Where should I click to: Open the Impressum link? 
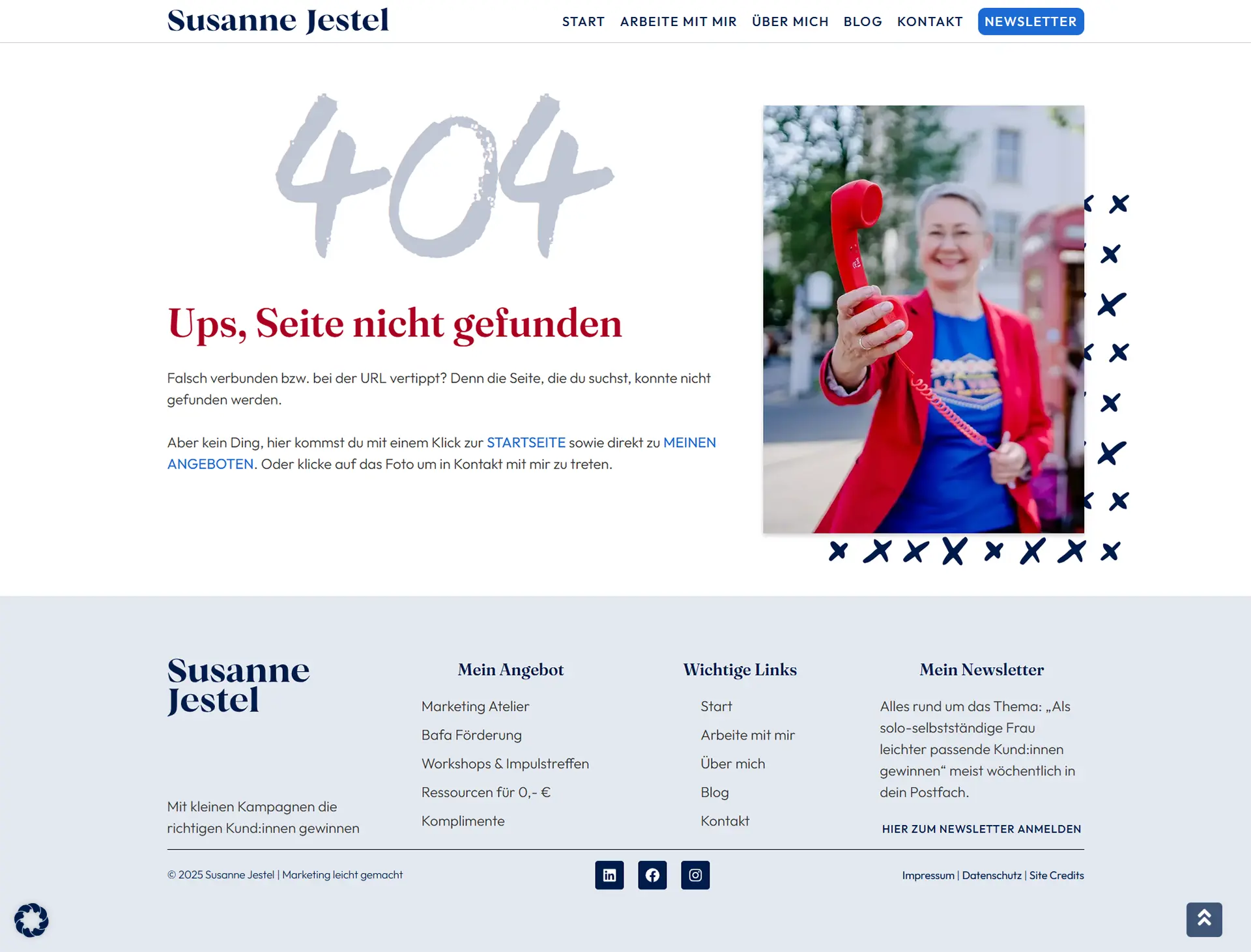928,875
